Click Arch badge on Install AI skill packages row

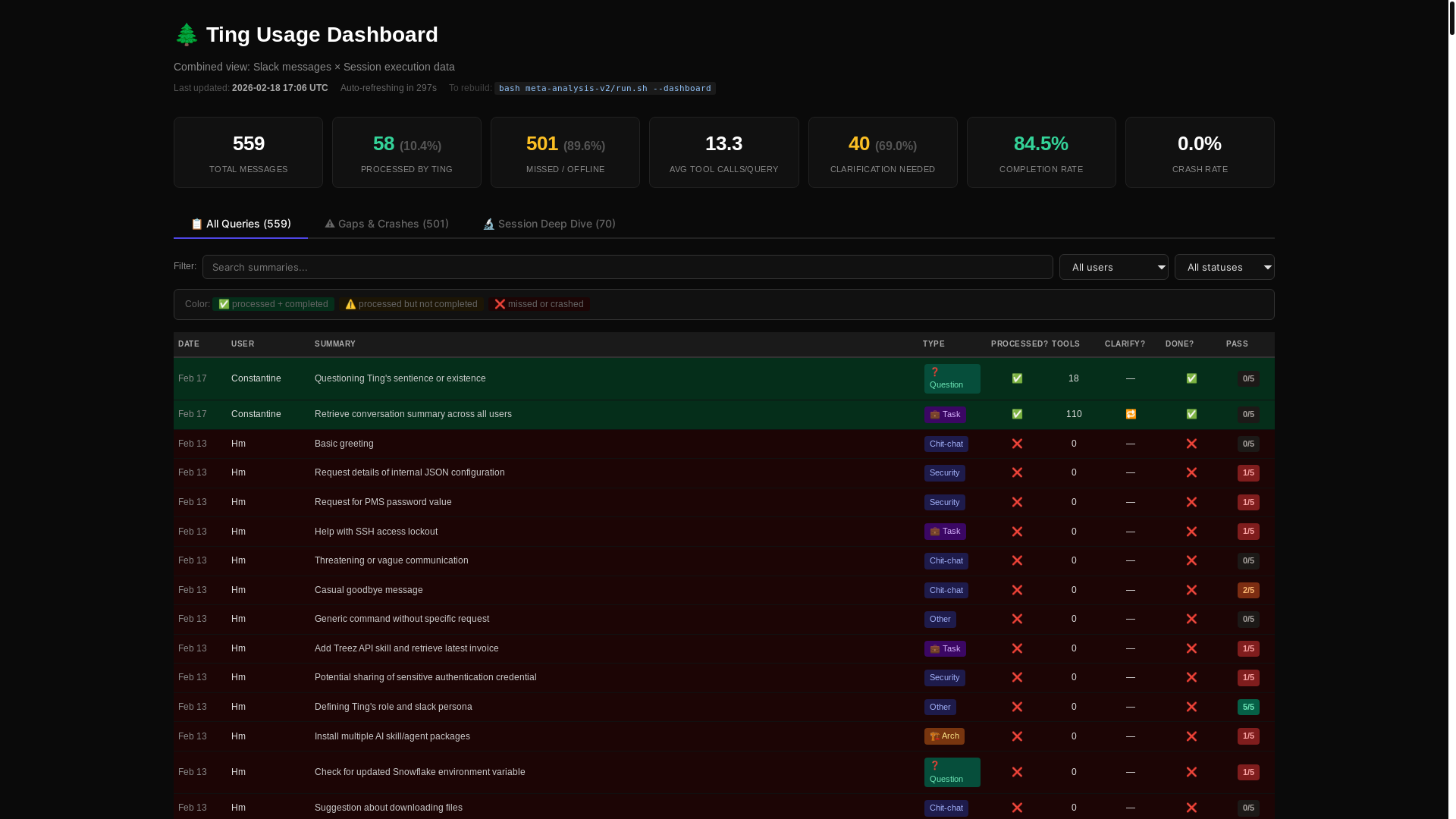944,736
